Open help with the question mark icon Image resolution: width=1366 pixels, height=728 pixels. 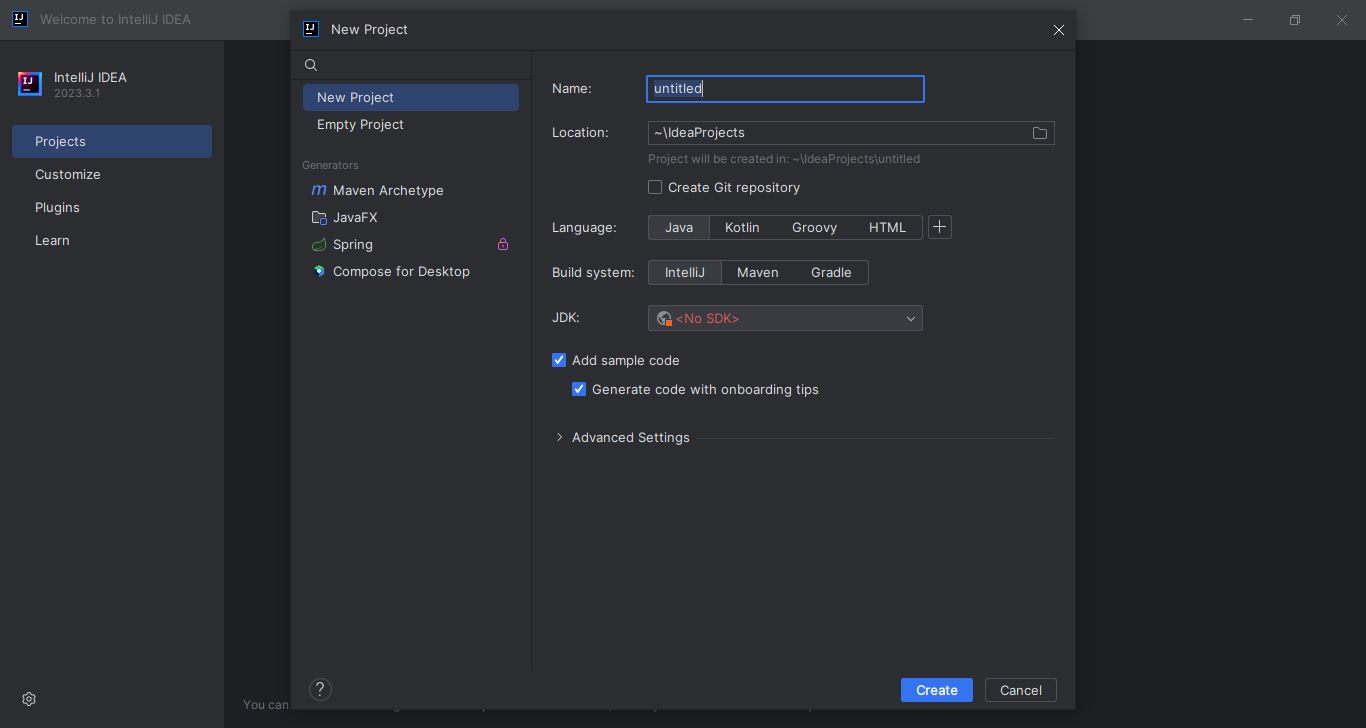click(x=320, y=689)
